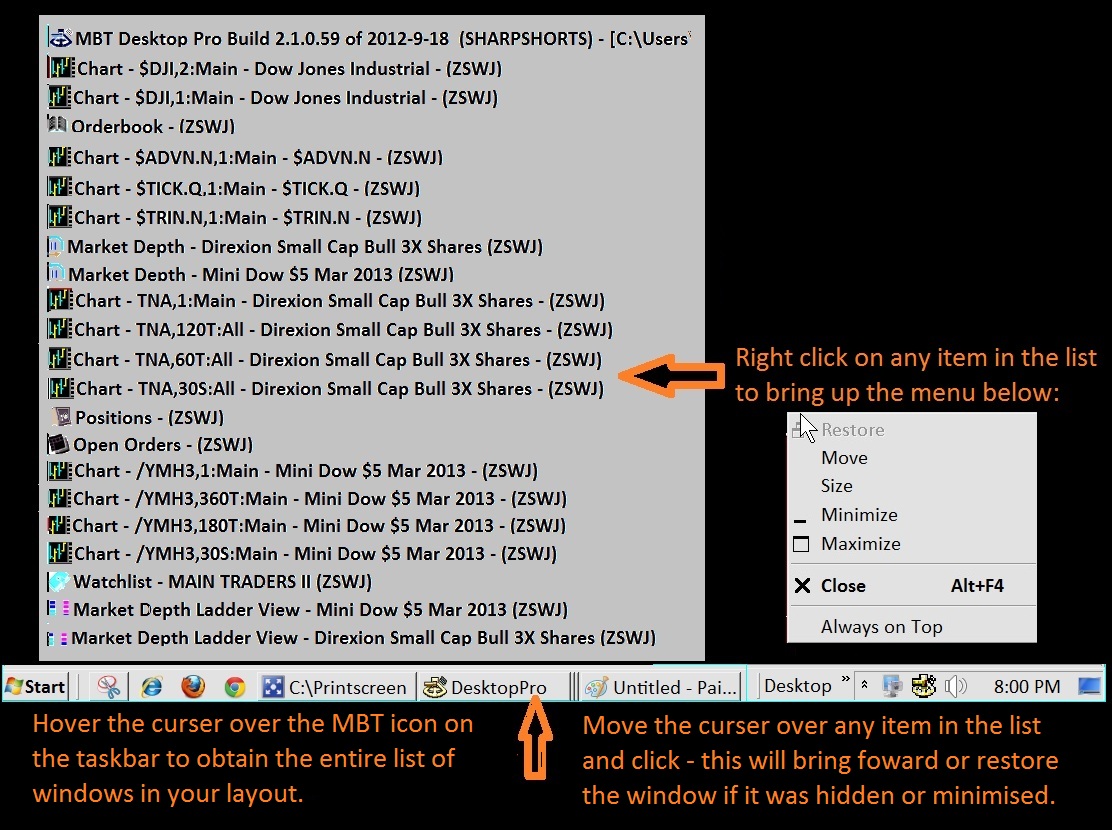Screen dimensions: 1112x830
Task: Click chart icon for /YMH3,180T:Main row
Action: click(59, 526)
